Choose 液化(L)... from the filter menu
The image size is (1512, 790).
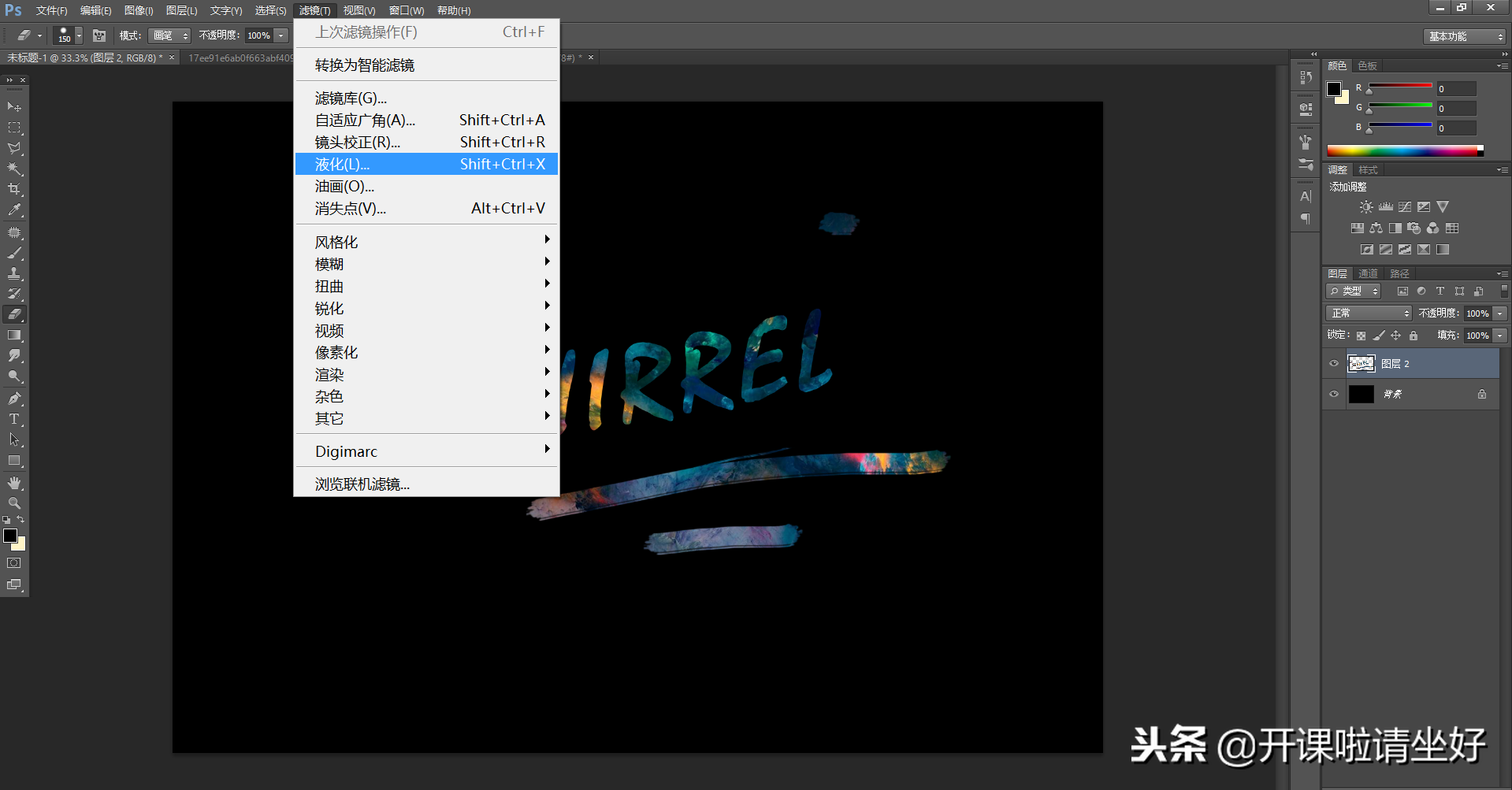pyautogui.click(x=426, y=164)
